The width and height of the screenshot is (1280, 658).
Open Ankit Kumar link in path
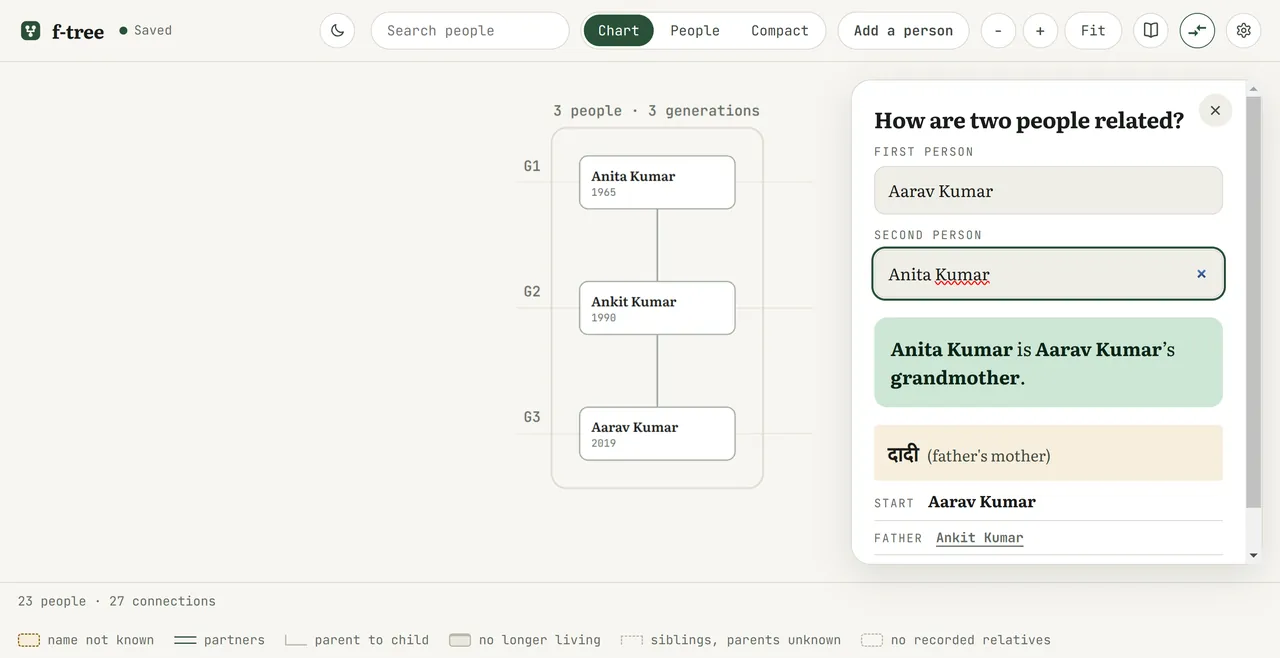980,538
